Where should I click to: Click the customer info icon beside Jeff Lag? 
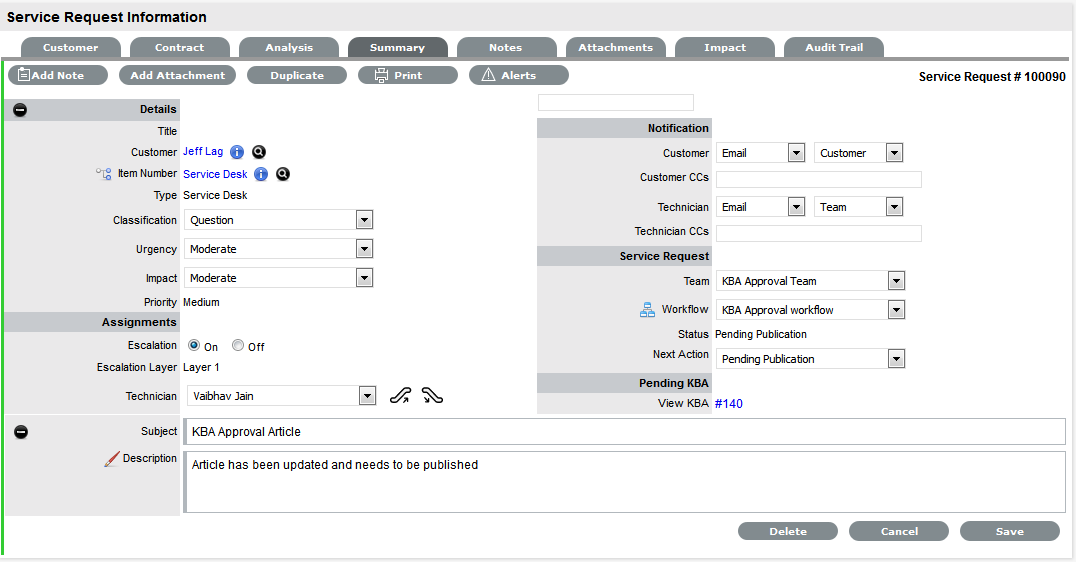coord(237,152)
